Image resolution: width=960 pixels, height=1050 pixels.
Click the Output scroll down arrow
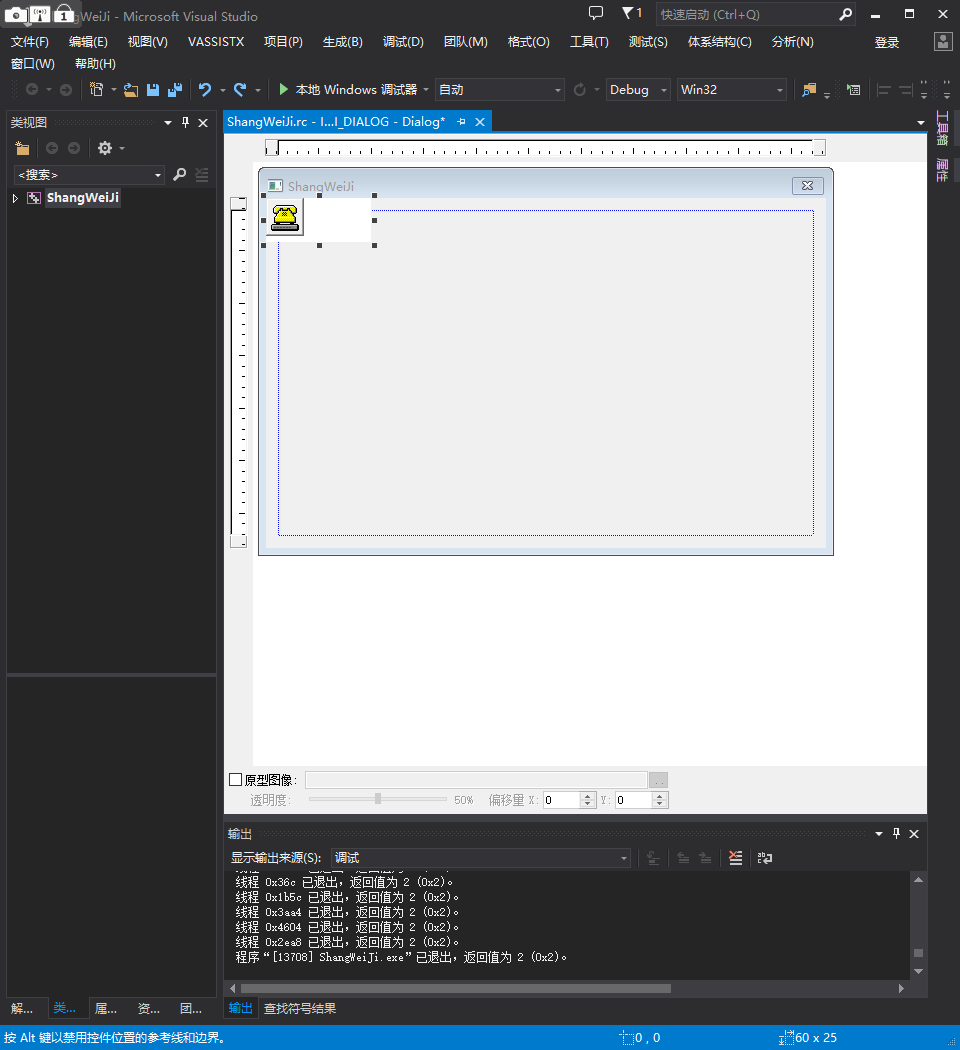pyautogui.click(x=918, y=971)
